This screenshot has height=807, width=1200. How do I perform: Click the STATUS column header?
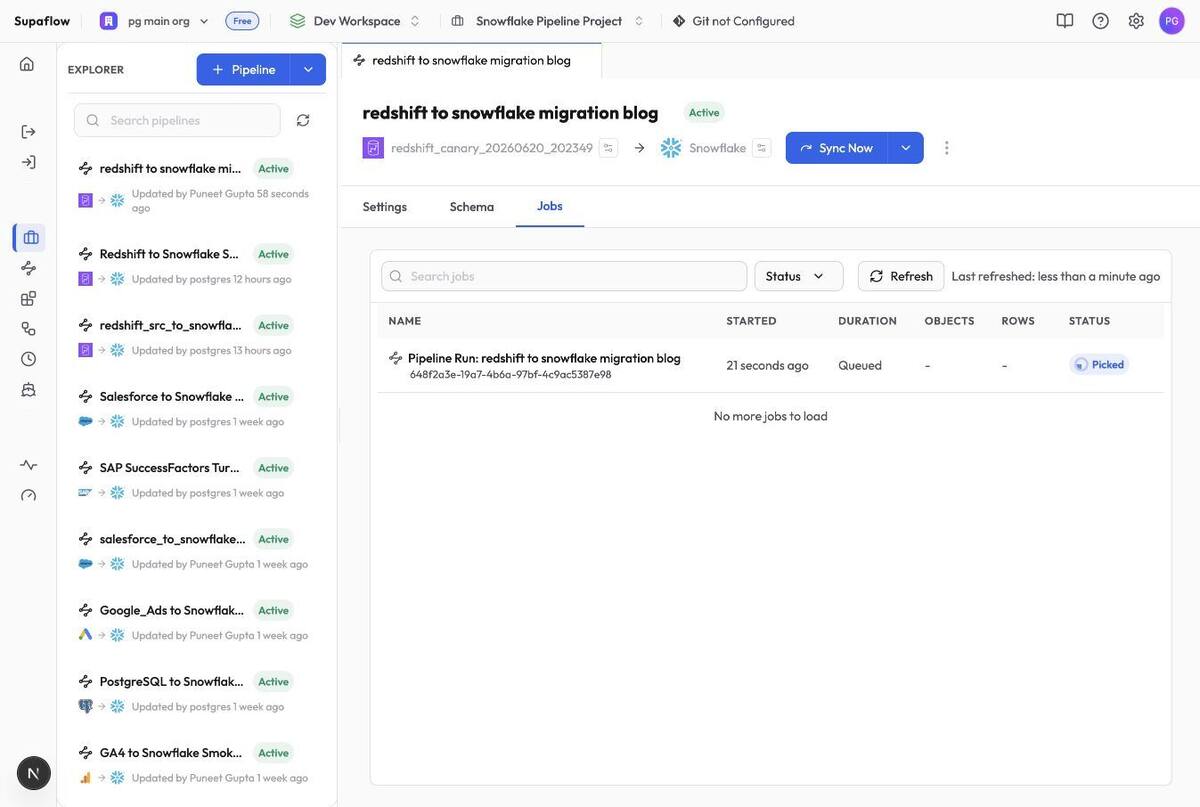coord(1089,321)
